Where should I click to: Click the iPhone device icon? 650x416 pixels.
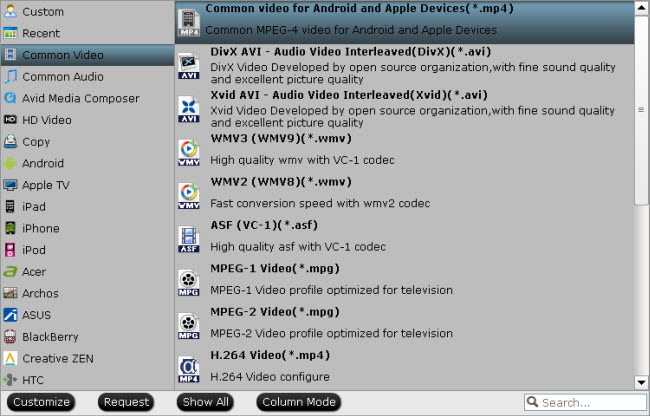pyautogui.click(x=10, y=228)
